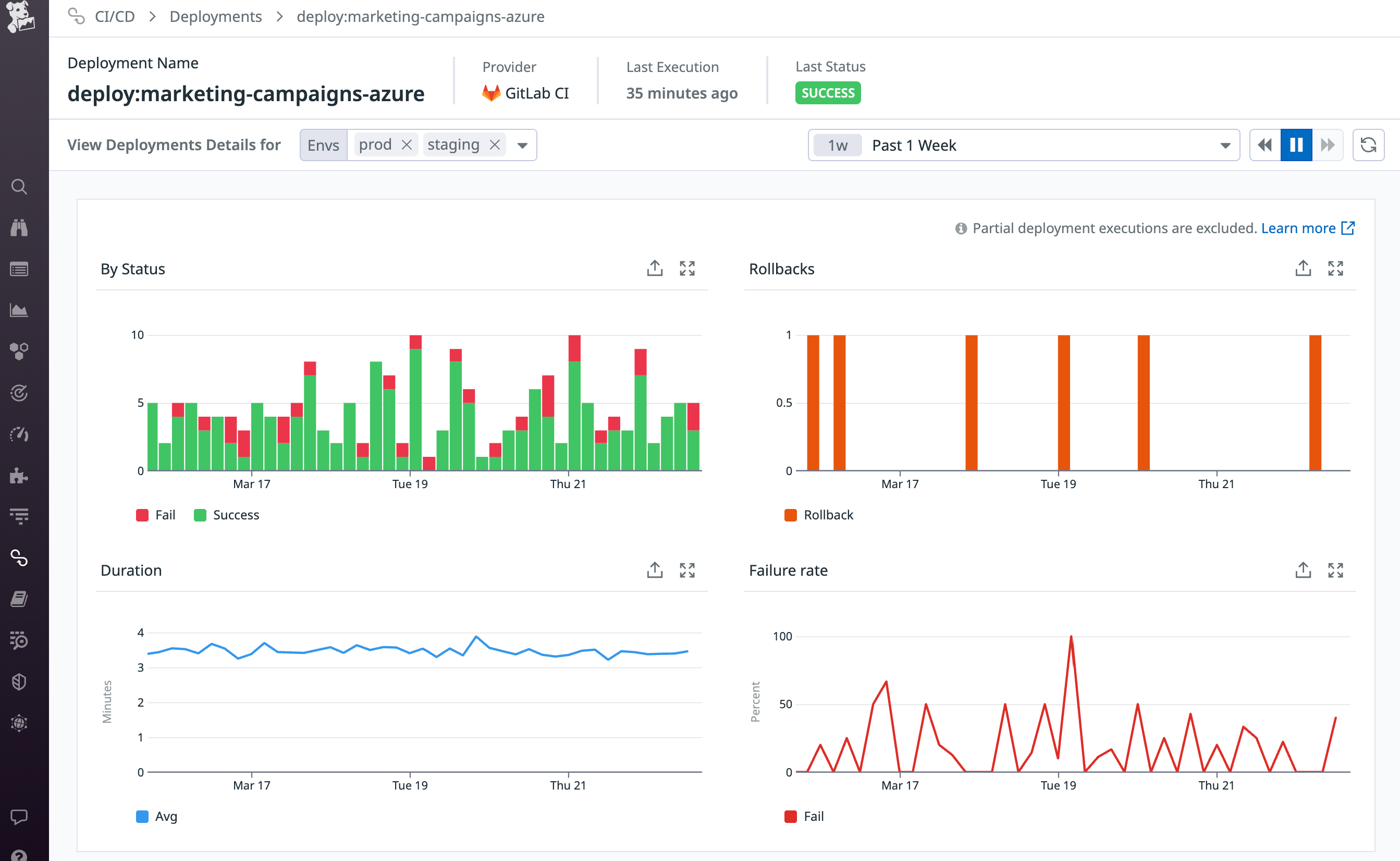This screenshot has height=861, width=1400.
Task: Open the Dashboards graph icon in sidebar
Action: coord(19,310)
